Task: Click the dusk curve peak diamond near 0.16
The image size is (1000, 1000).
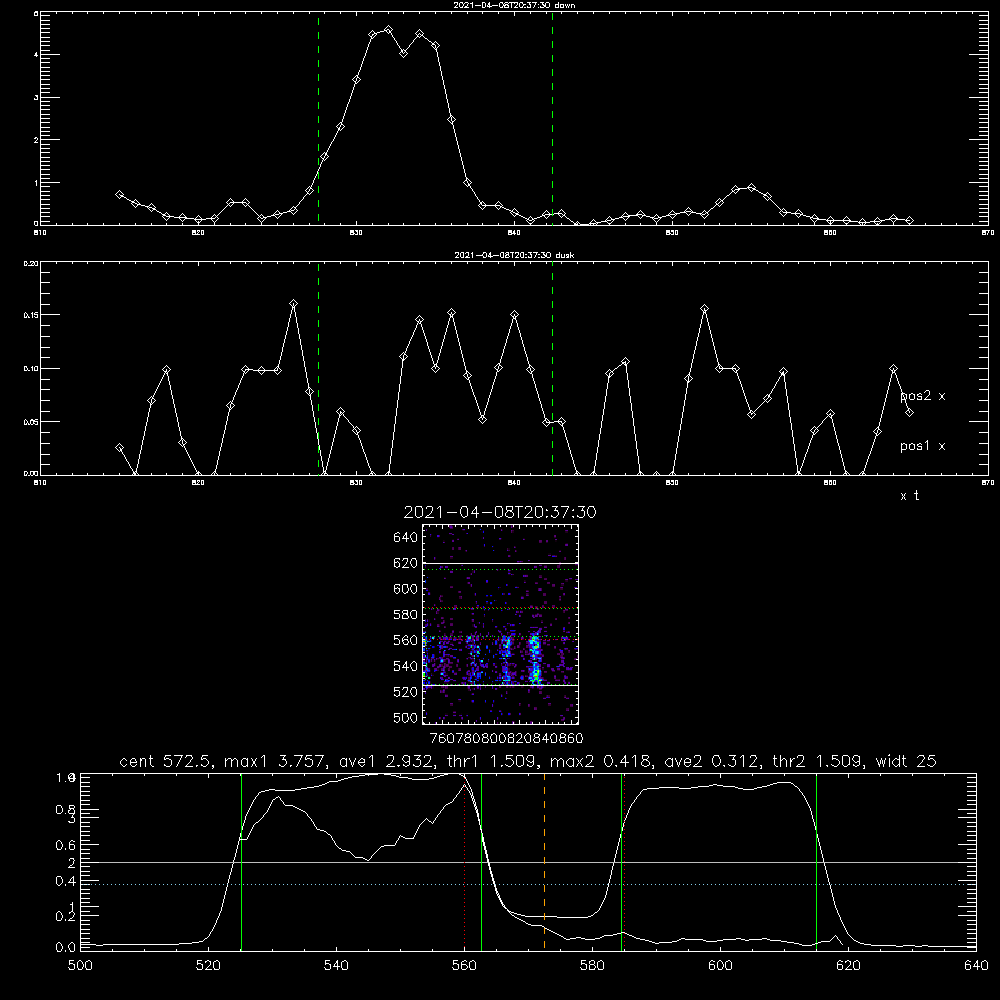Action: click(293, 304)
